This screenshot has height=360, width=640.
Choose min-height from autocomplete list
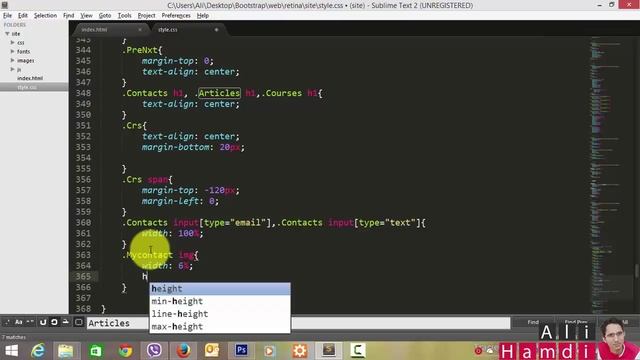pyautogui.click(x=220, y=301)
